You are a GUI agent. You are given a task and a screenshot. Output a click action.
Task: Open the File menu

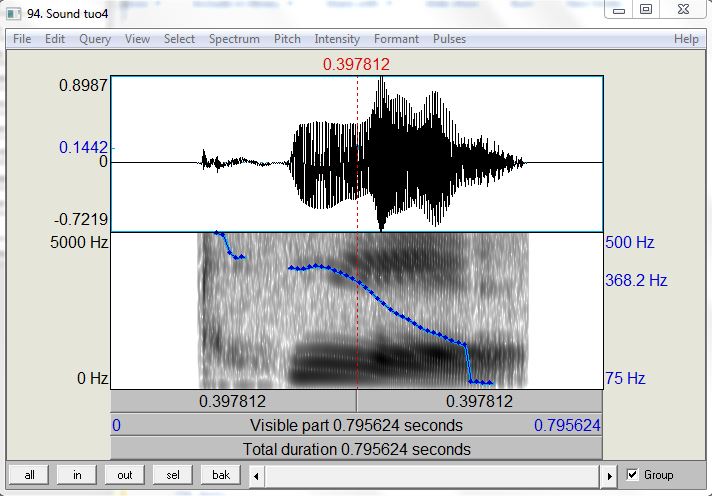tap(22, 39)
